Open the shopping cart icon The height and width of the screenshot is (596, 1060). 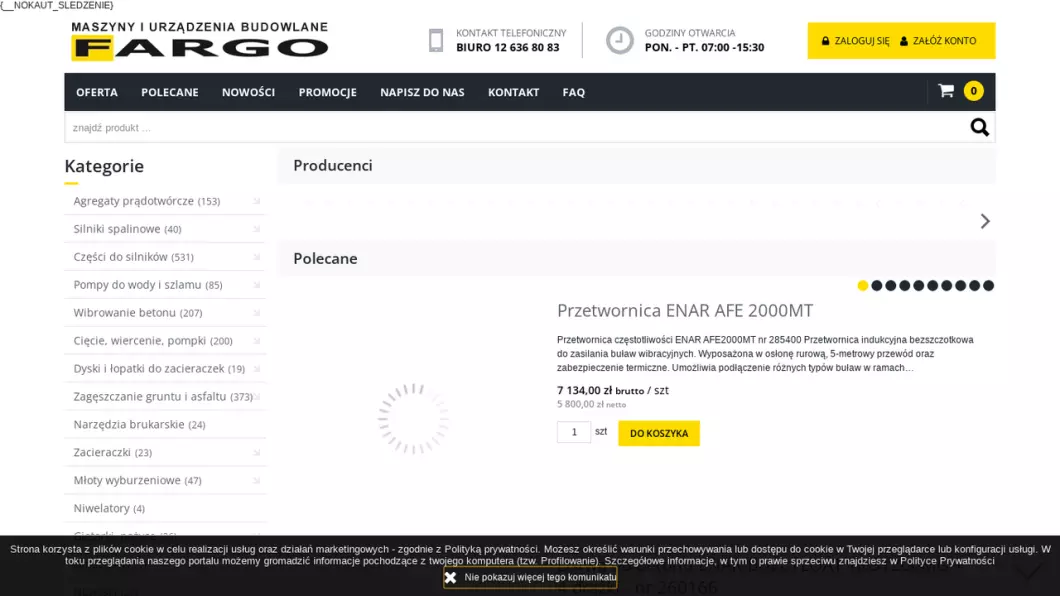pyautogui.click(x=946, y=91)
